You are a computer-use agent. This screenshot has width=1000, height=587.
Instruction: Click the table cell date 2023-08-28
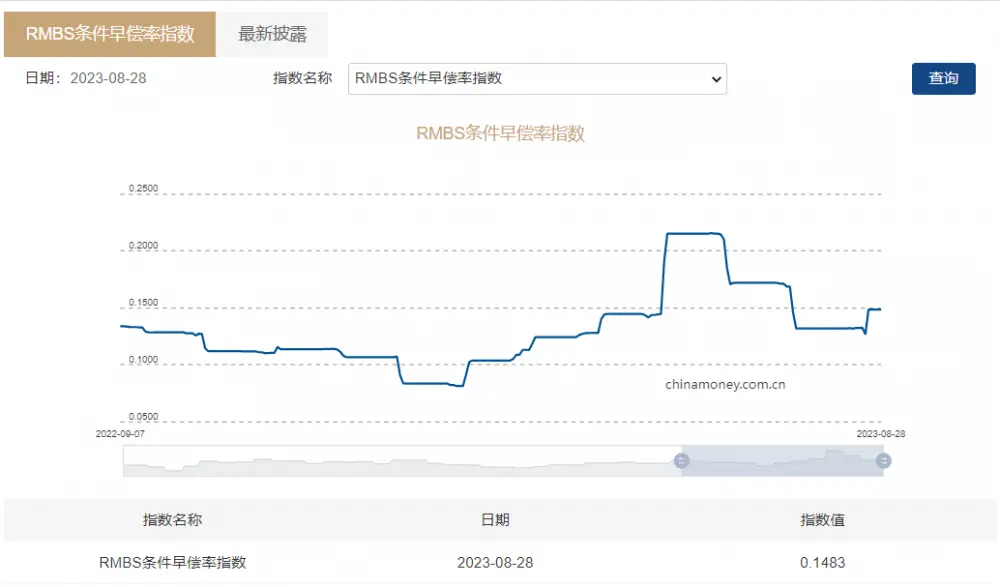point(495,563)
